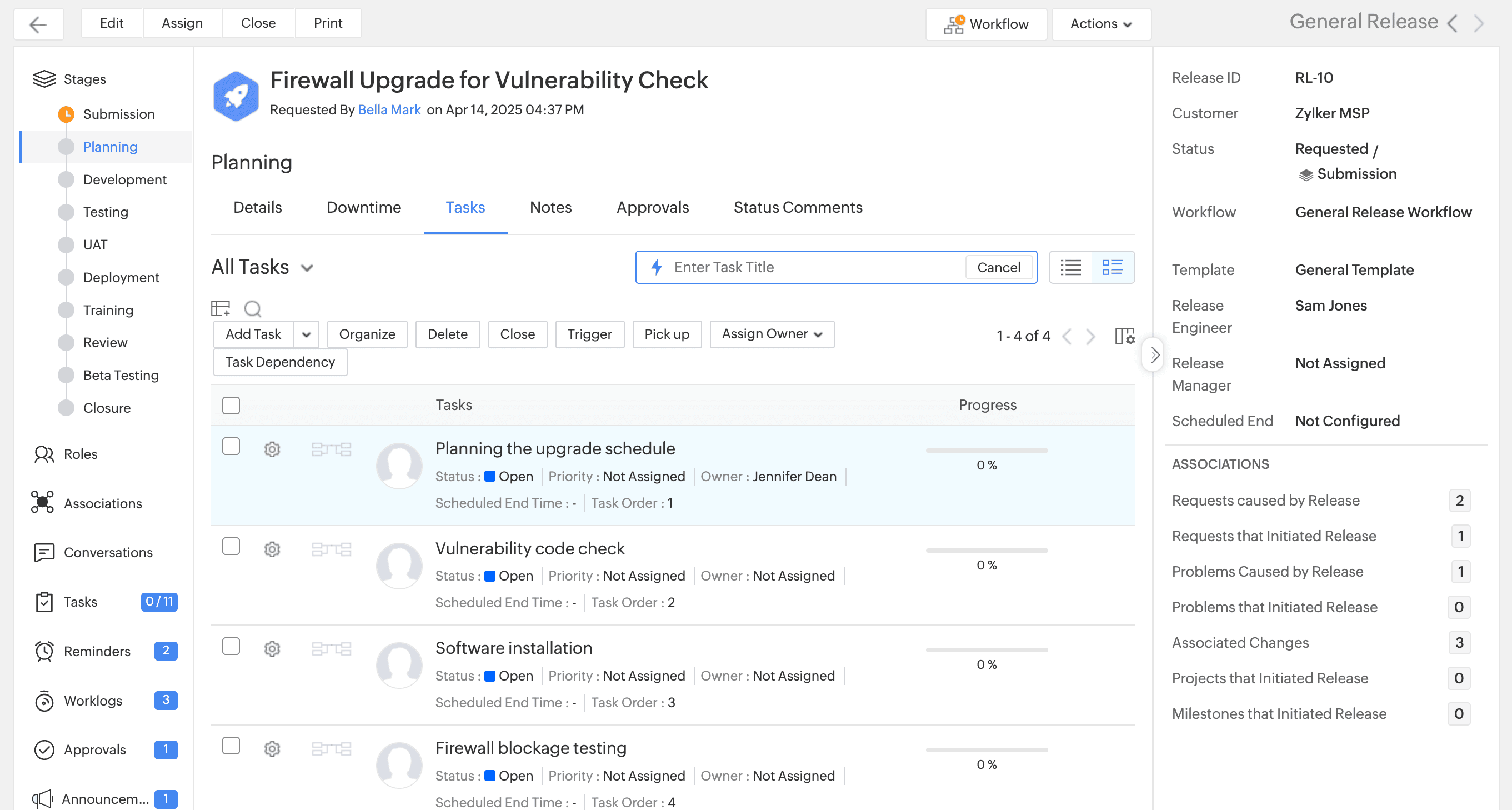Check the select-all tasks checkbox

[x=231, y=405]
